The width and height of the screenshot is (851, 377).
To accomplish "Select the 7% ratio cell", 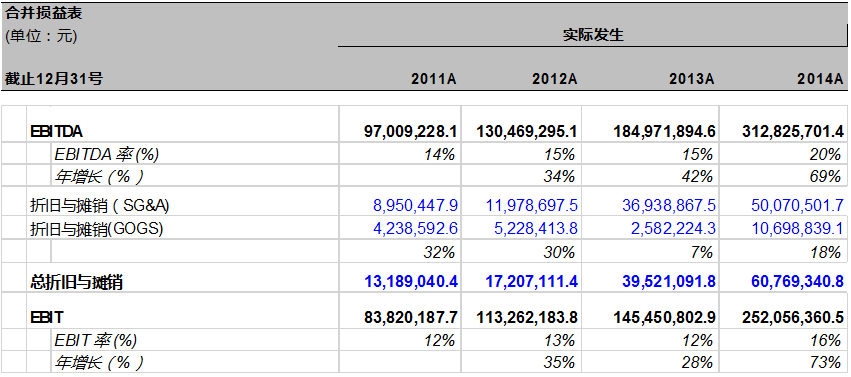I will [702, 252].
